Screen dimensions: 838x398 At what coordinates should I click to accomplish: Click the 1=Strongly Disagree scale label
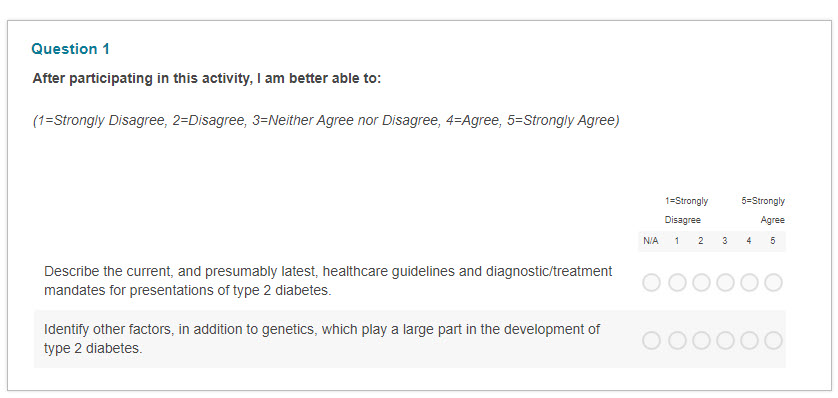coord(686,210)
